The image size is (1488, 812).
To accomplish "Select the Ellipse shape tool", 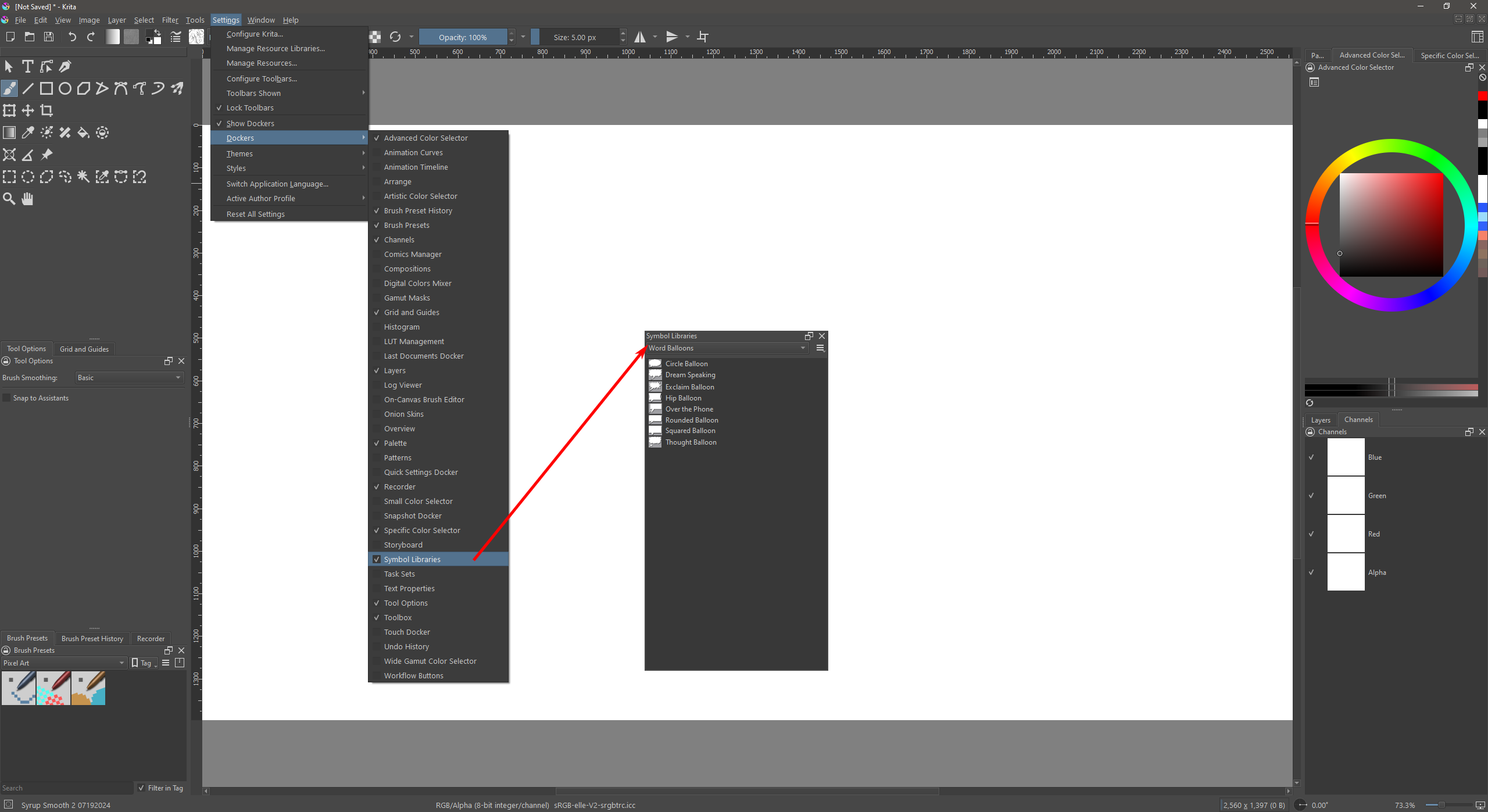I will coord(65,88).
